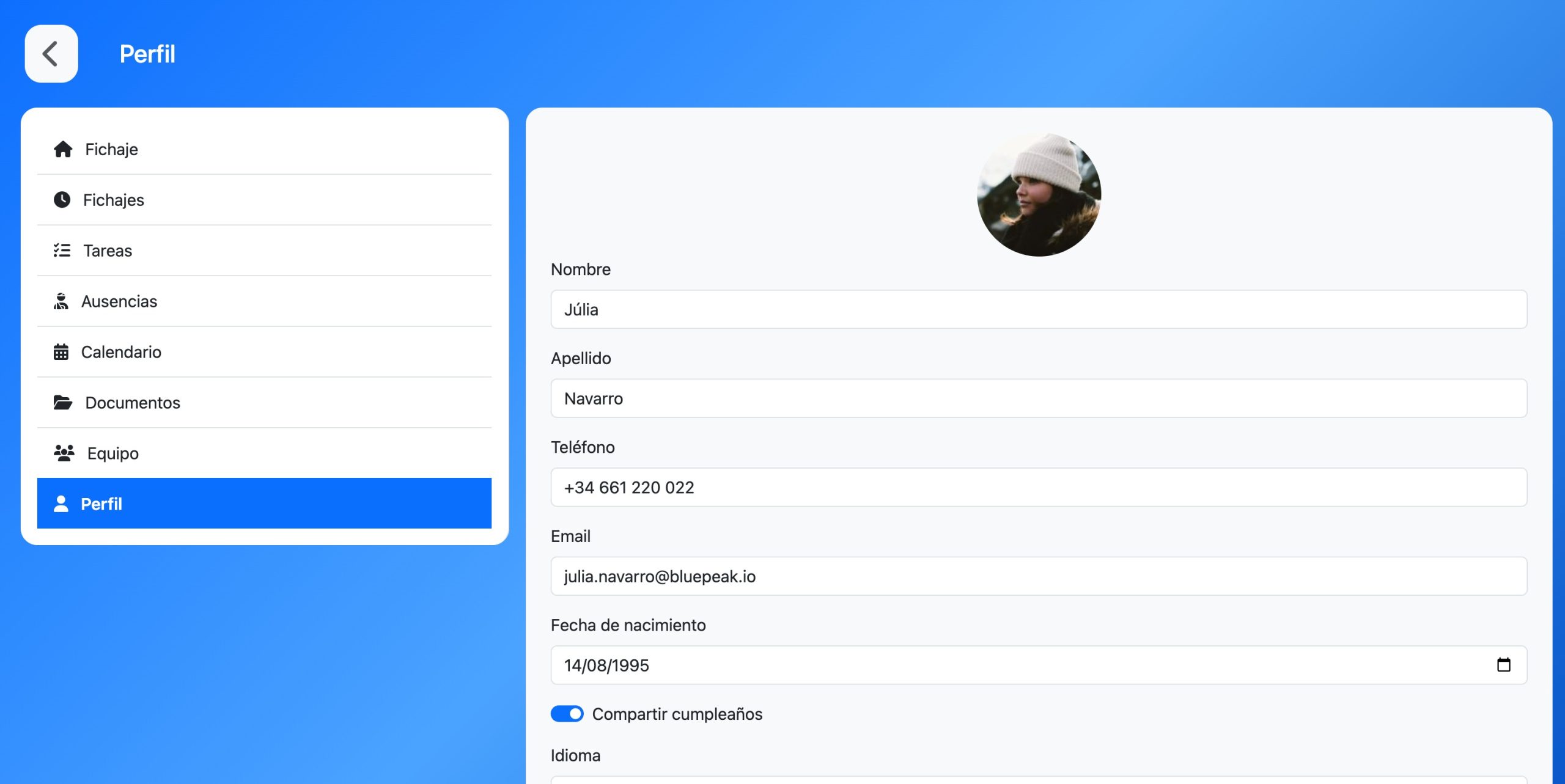
Task: Click the Equipo group icon
Action: click(x=64, y=453)
